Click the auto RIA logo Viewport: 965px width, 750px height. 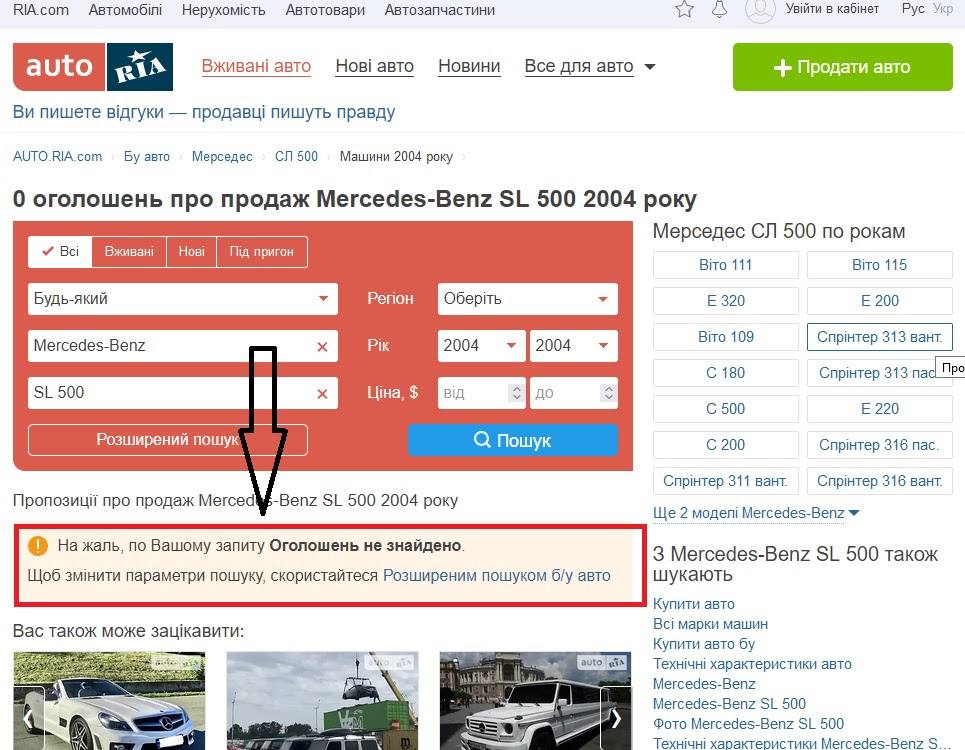(93, 66)
